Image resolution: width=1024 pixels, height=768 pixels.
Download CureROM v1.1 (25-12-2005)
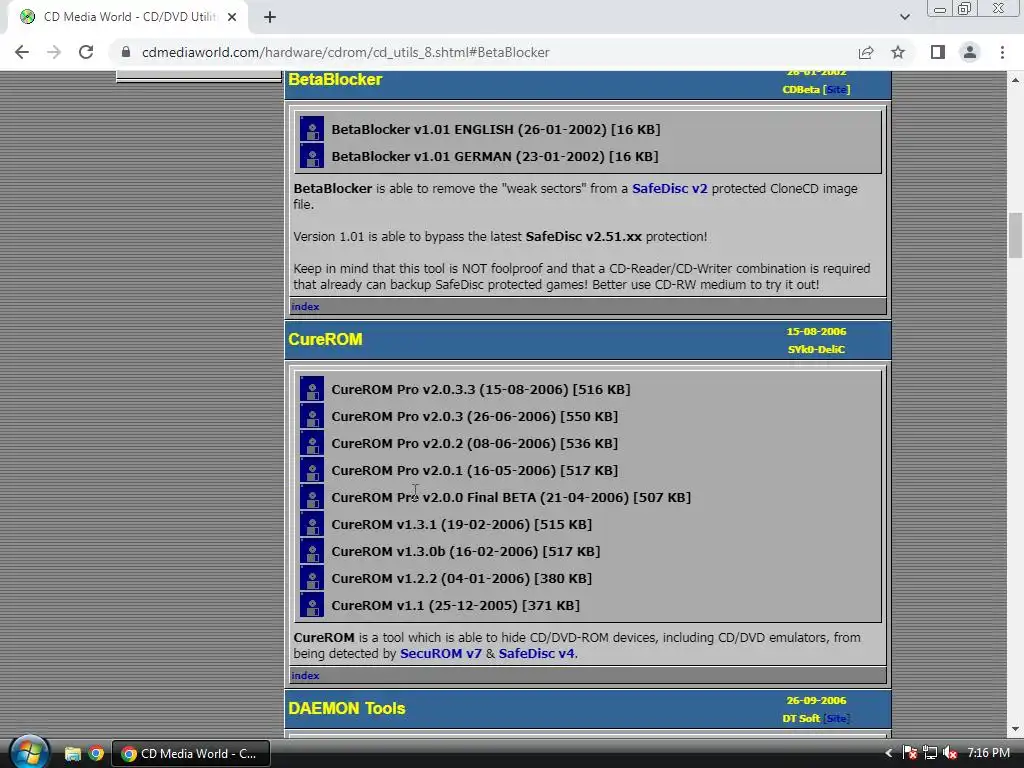455,605
